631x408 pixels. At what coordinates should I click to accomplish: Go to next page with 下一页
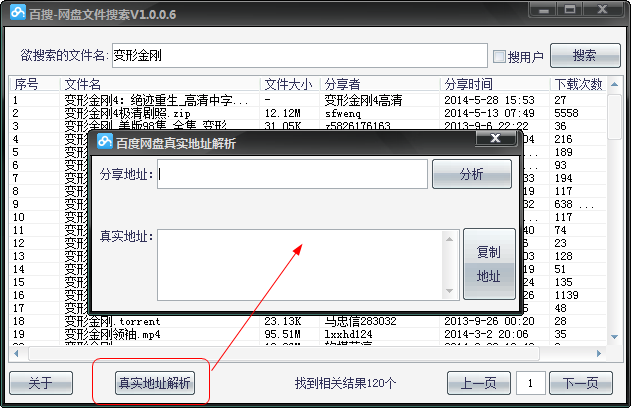pyautogui.click(x=581, y=383)
